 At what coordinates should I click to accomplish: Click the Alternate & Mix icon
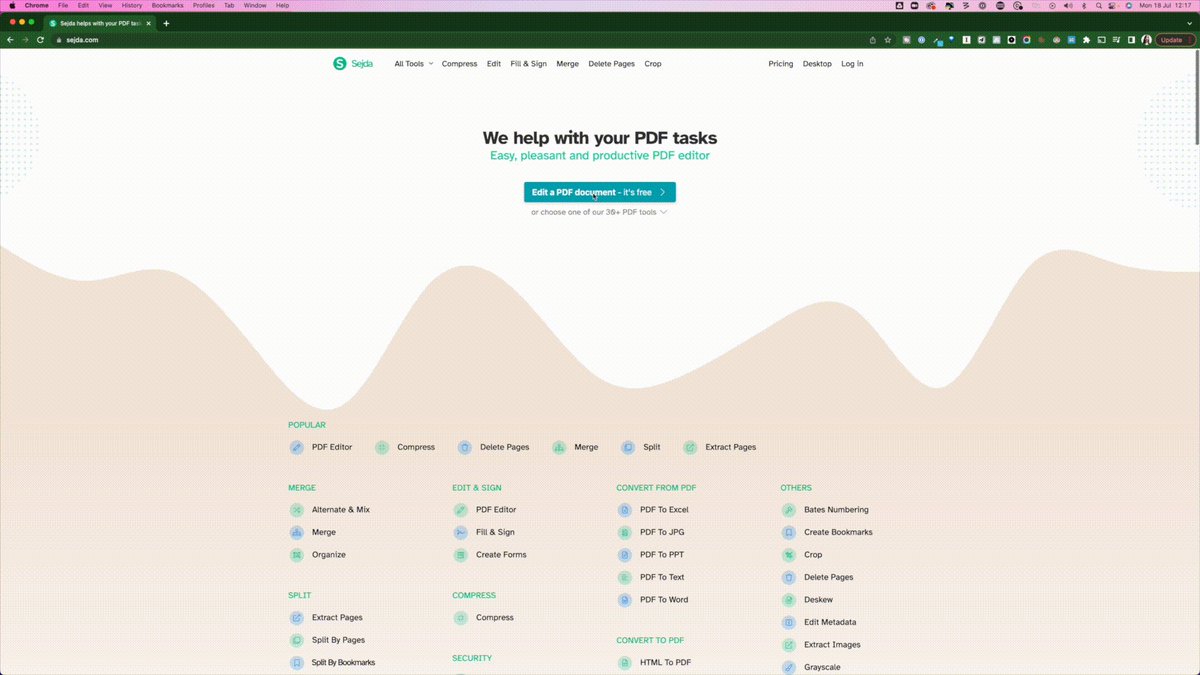pyautogui.click(x=297, y=510)
